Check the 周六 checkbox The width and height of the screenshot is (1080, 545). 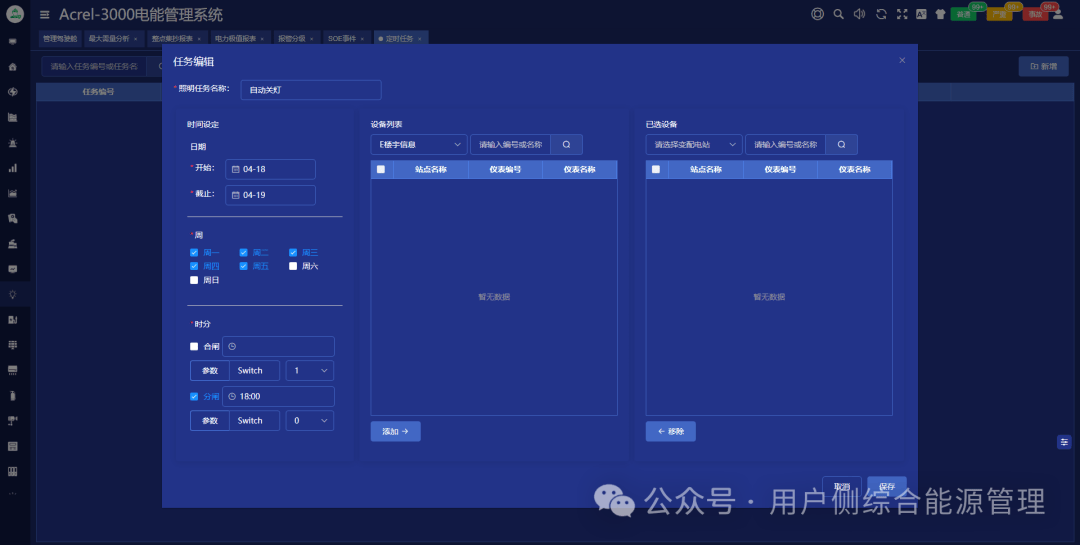click(x=293, y=266)
